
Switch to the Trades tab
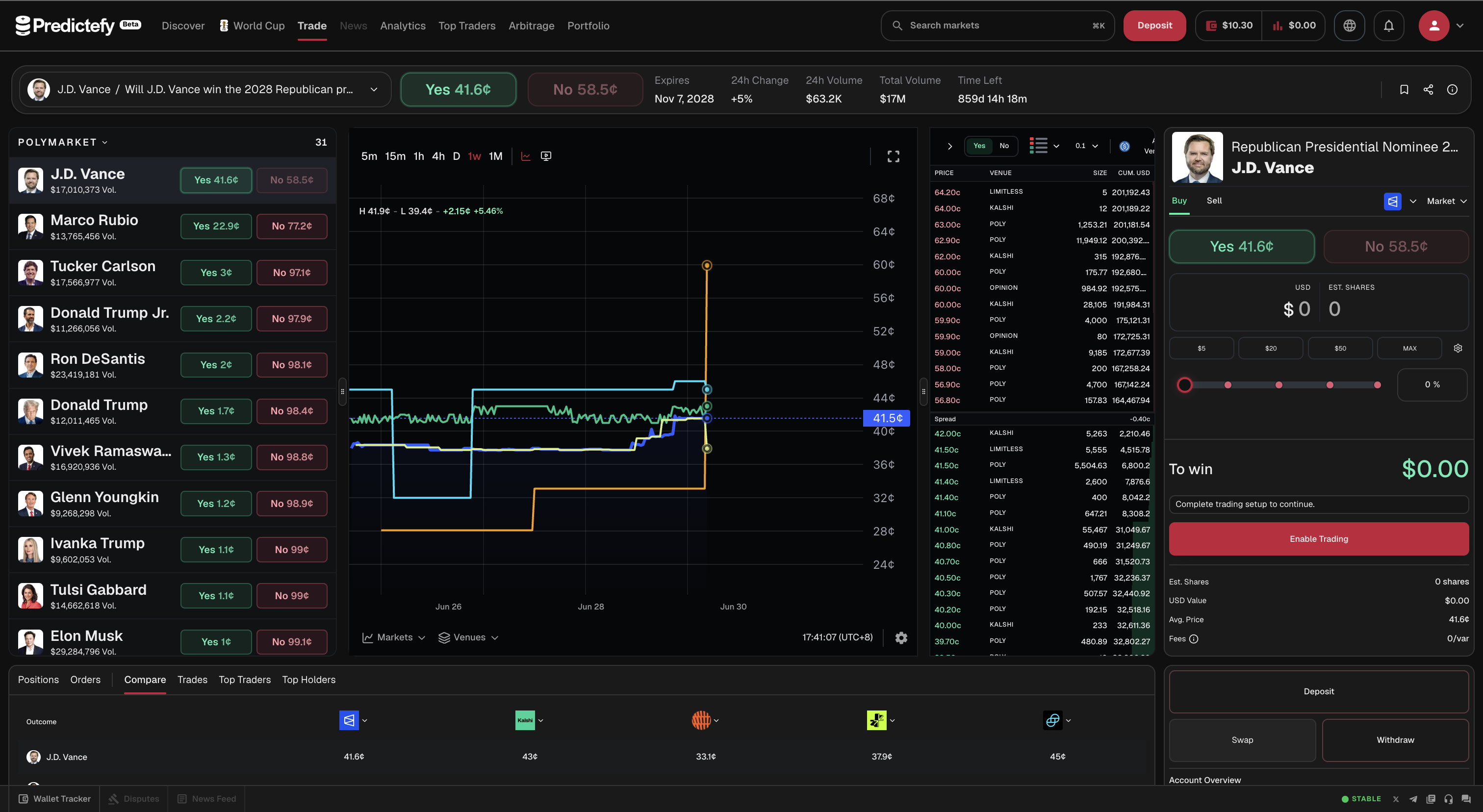(x=192, y=680)
